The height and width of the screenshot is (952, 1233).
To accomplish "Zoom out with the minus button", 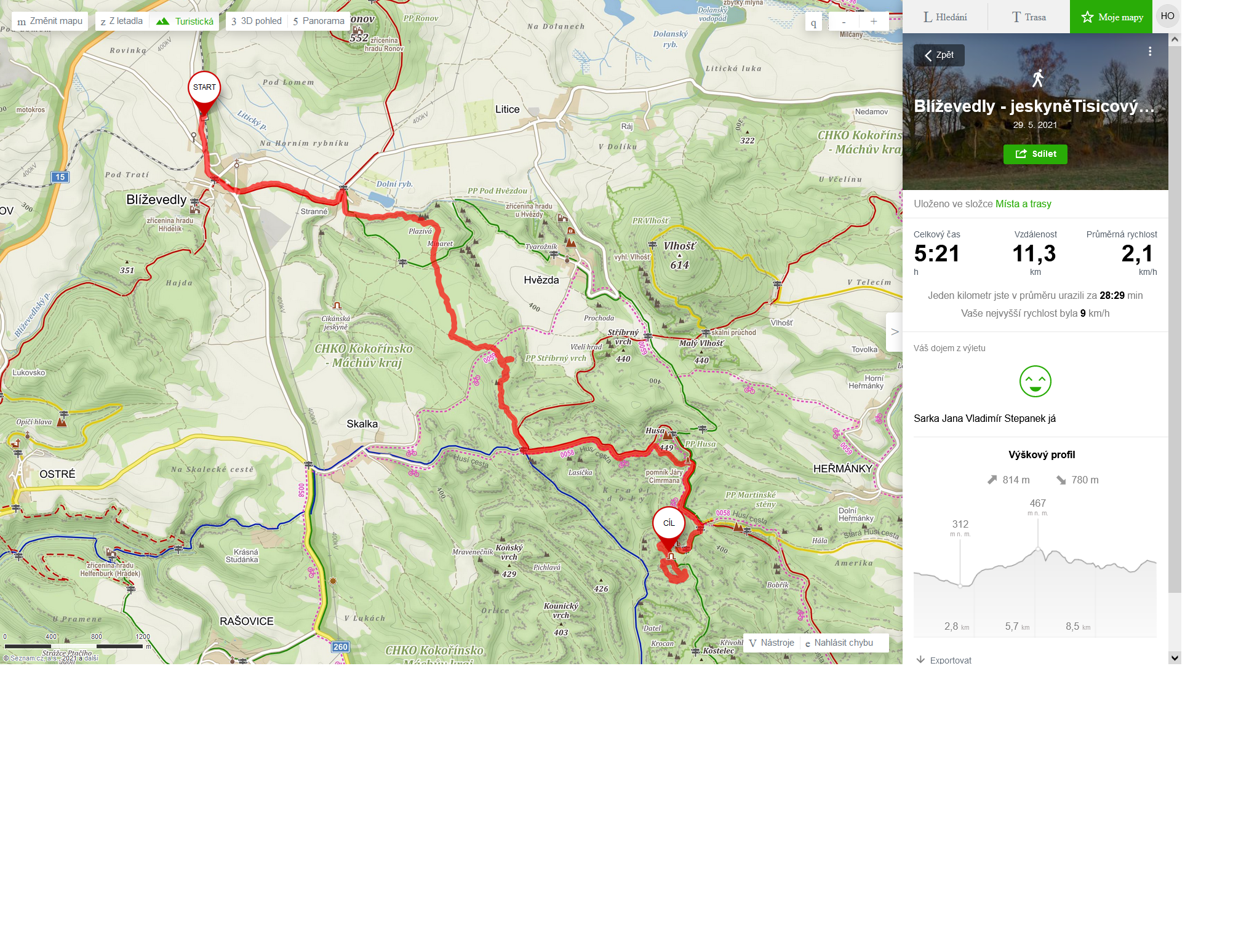I will click(844, 22).
